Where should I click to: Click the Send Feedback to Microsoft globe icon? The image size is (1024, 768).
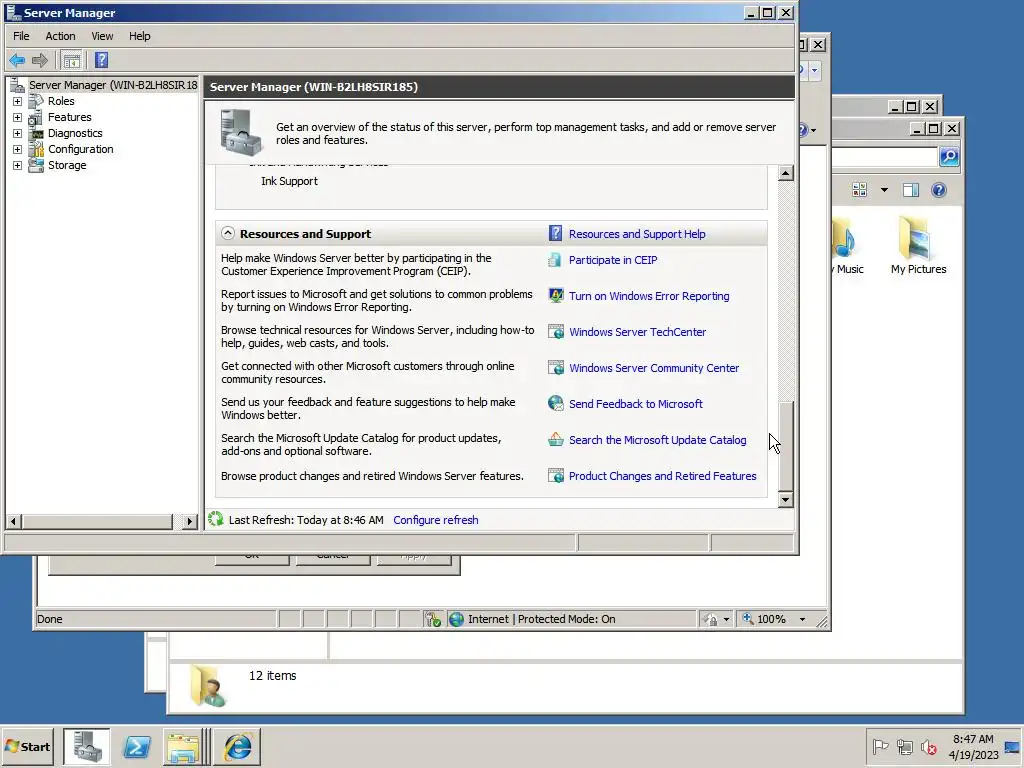(x=555, y=404)
